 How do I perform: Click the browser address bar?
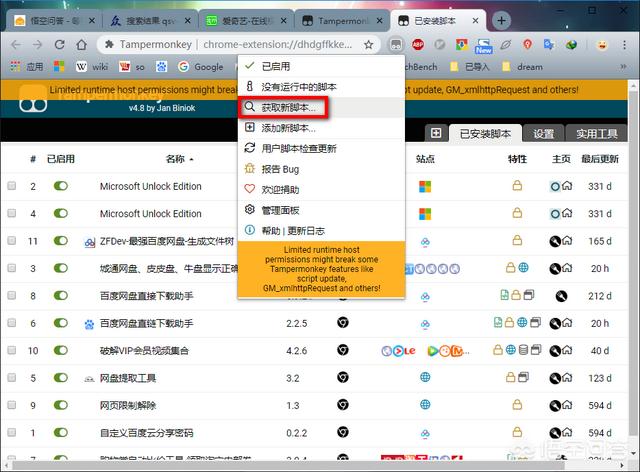click(239, 45)
